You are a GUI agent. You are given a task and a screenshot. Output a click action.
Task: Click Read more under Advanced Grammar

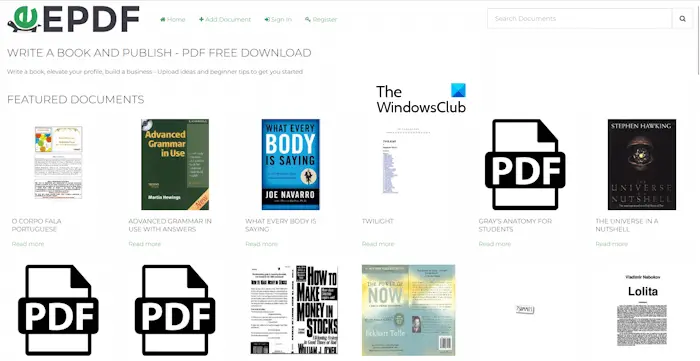[145, 244]
